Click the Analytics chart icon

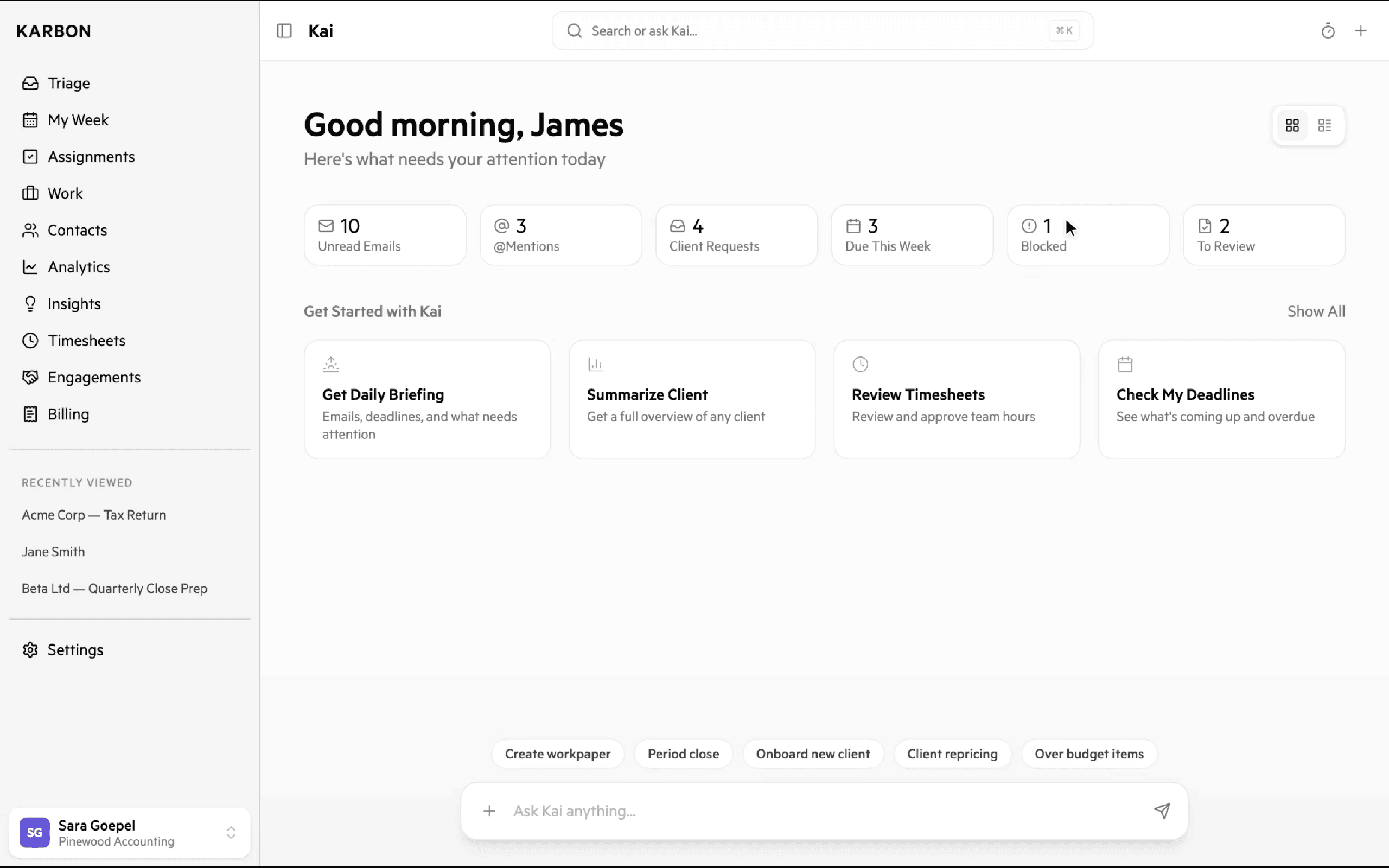click(x=30, y=267)
